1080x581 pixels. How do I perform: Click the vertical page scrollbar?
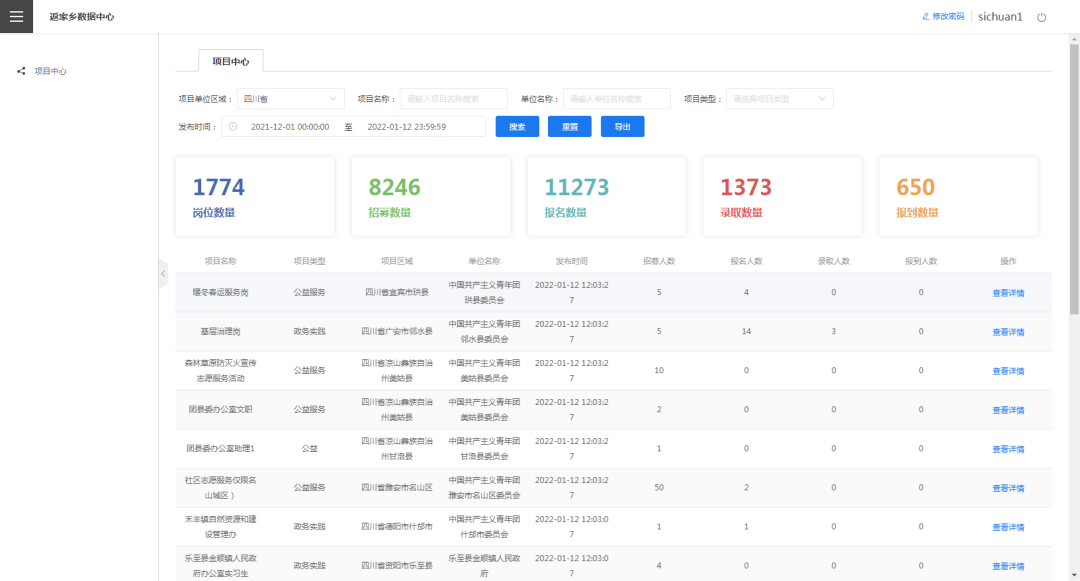[x=1074, y=180]
